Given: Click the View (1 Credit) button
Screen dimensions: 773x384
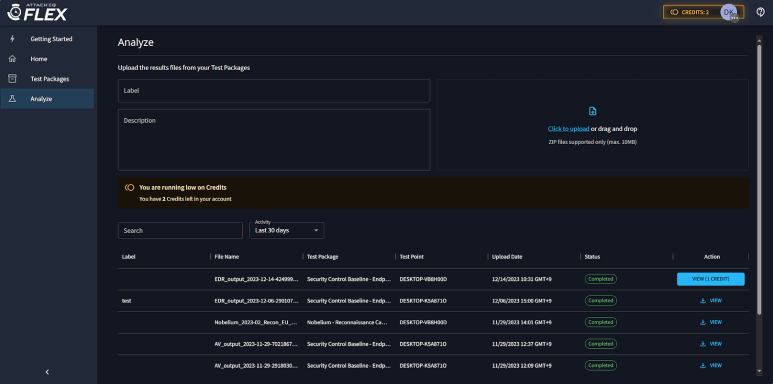Looking at the screenshot, I should (x=710, y=279).
